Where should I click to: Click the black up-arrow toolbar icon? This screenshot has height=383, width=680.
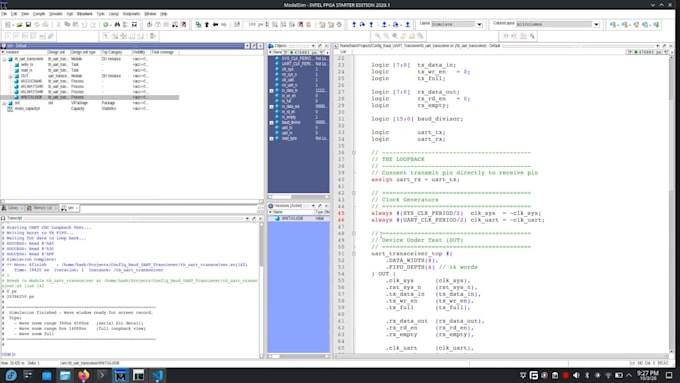pyautogui.click(x=207, y=25)
